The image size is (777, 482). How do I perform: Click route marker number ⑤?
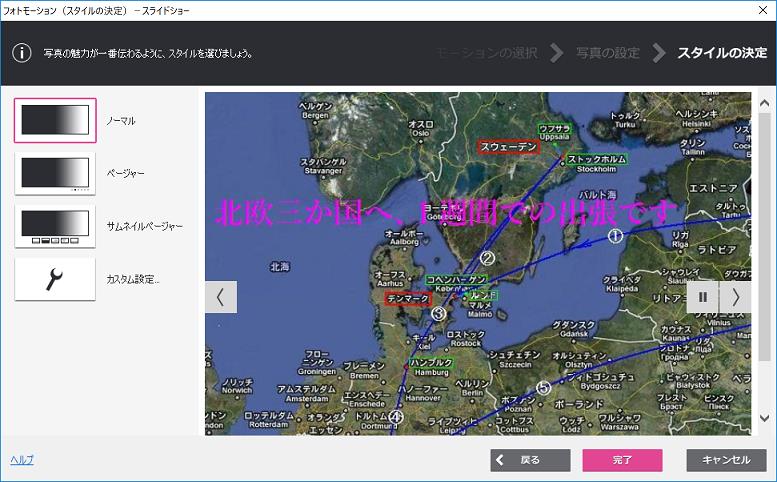(544, 387)
